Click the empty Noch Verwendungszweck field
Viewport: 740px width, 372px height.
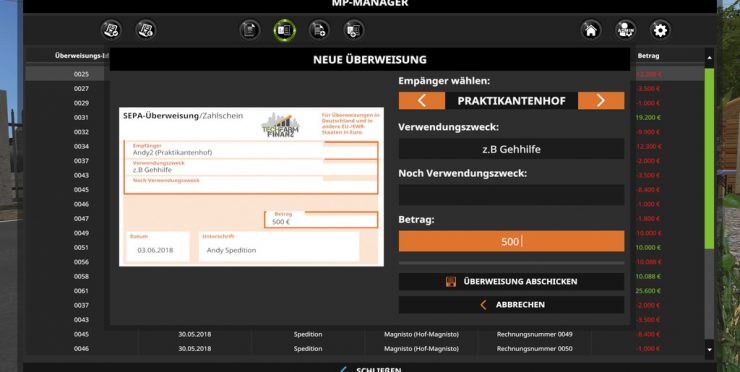(511, 195)
